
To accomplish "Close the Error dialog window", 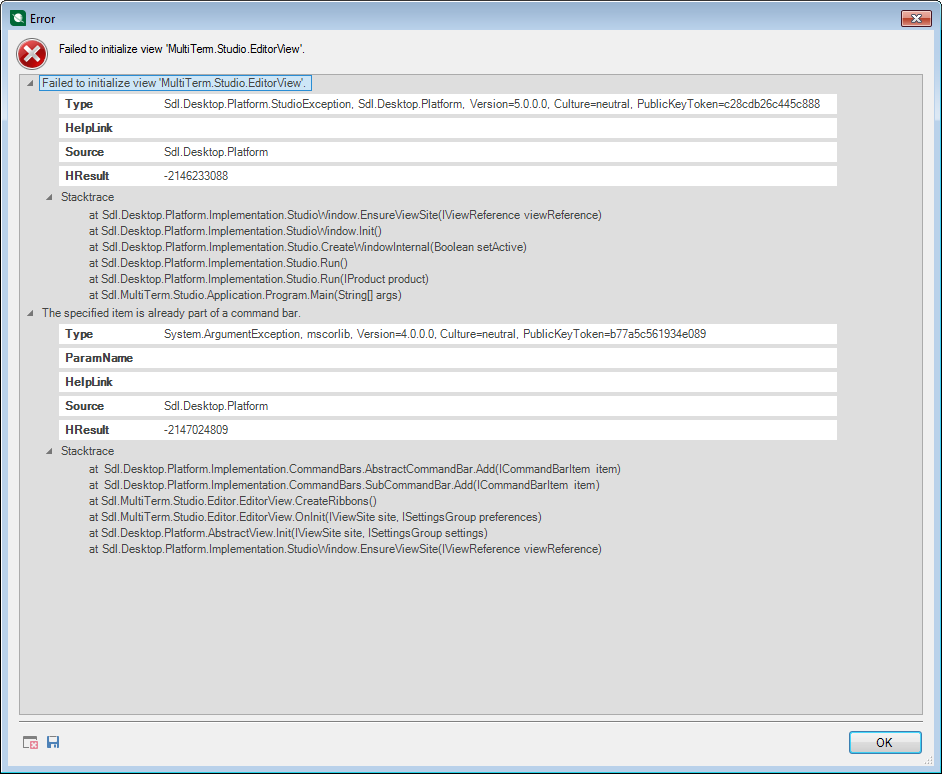I will click(915, 18).
